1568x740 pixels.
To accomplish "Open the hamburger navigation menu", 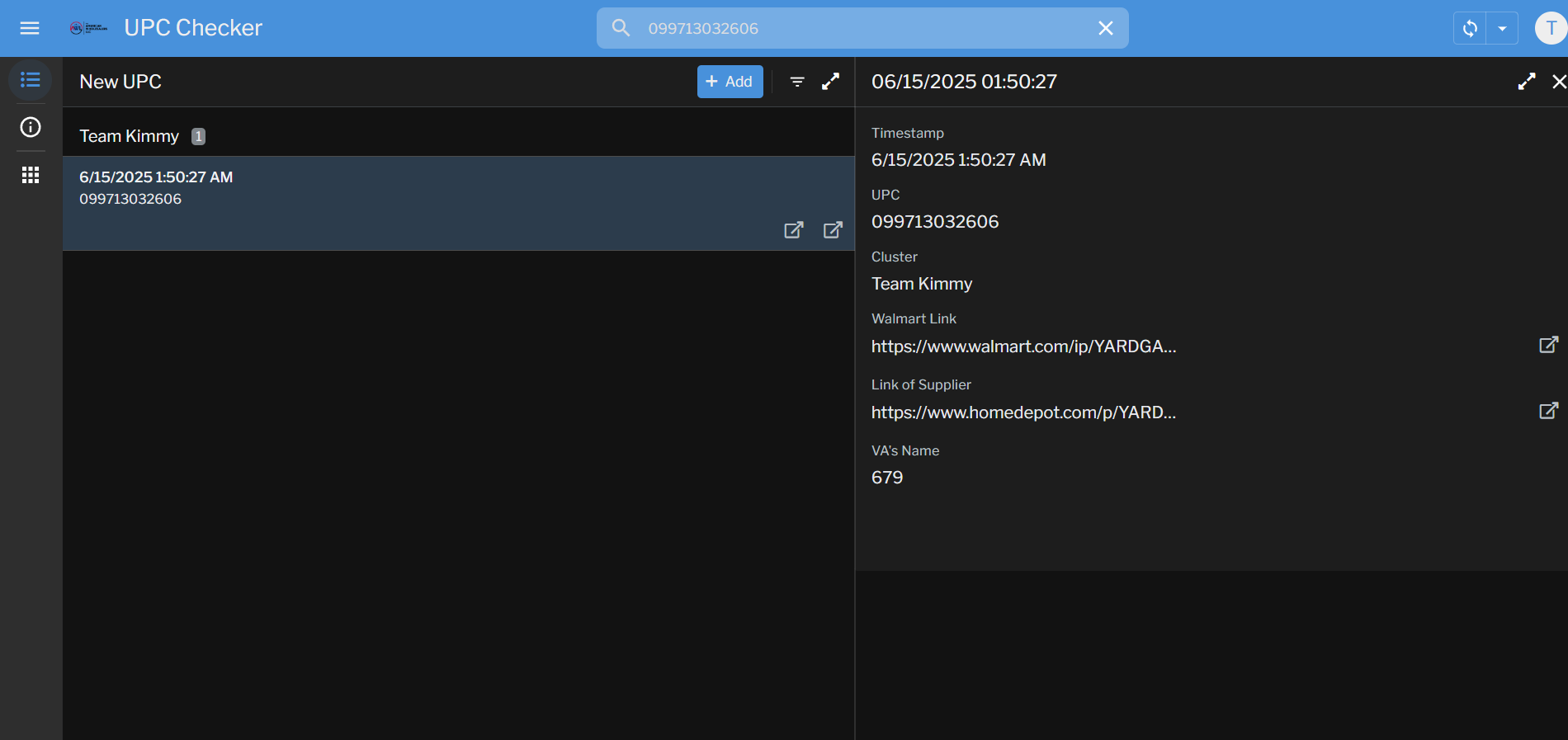I will click(x=30, y=28).
